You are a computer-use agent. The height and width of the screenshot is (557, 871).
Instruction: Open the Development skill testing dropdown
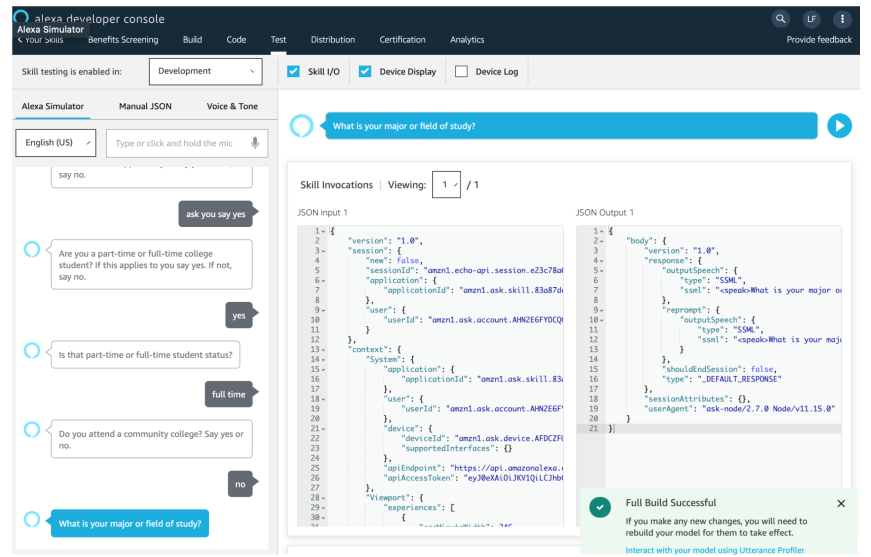[x=205, y=72]
